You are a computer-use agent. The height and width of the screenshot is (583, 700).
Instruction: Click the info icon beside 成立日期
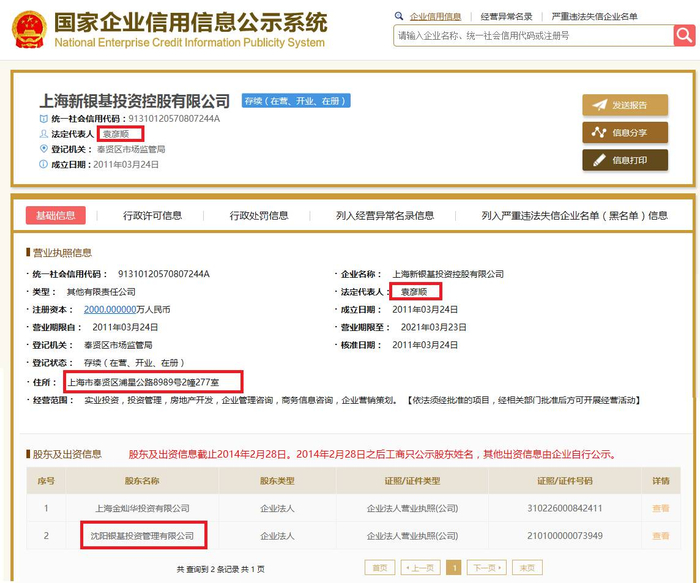click(x=43, y=164)
